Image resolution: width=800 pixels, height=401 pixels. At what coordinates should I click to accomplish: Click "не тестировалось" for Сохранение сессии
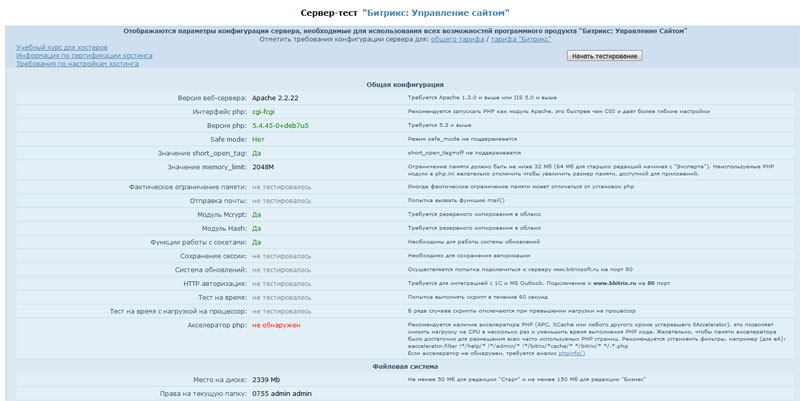click(x=281, y=256)
